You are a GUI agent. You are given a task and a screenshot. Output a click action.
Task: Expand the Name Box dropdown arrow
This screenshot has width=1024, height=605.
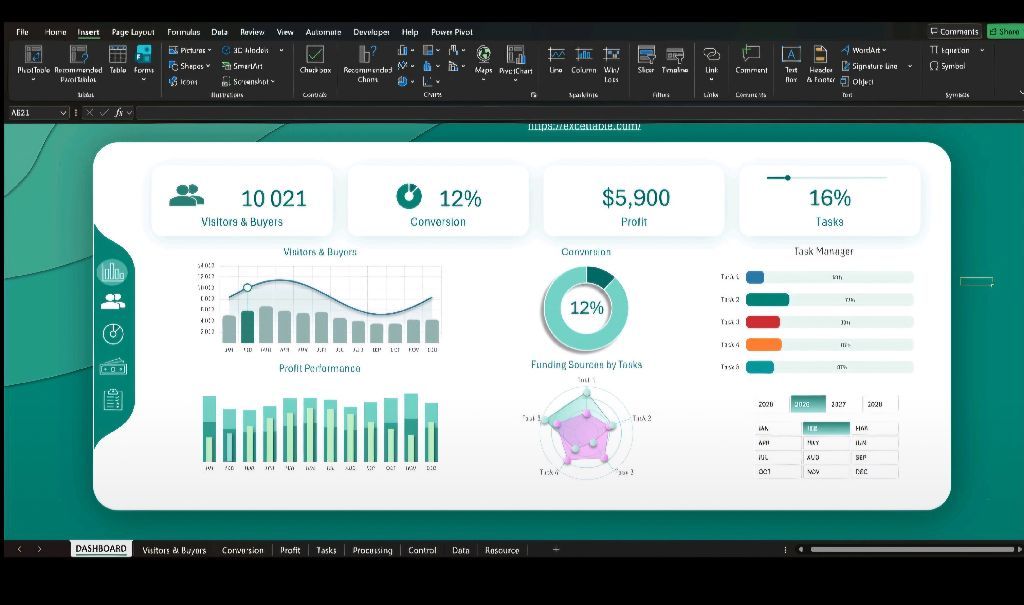point(63,113)
